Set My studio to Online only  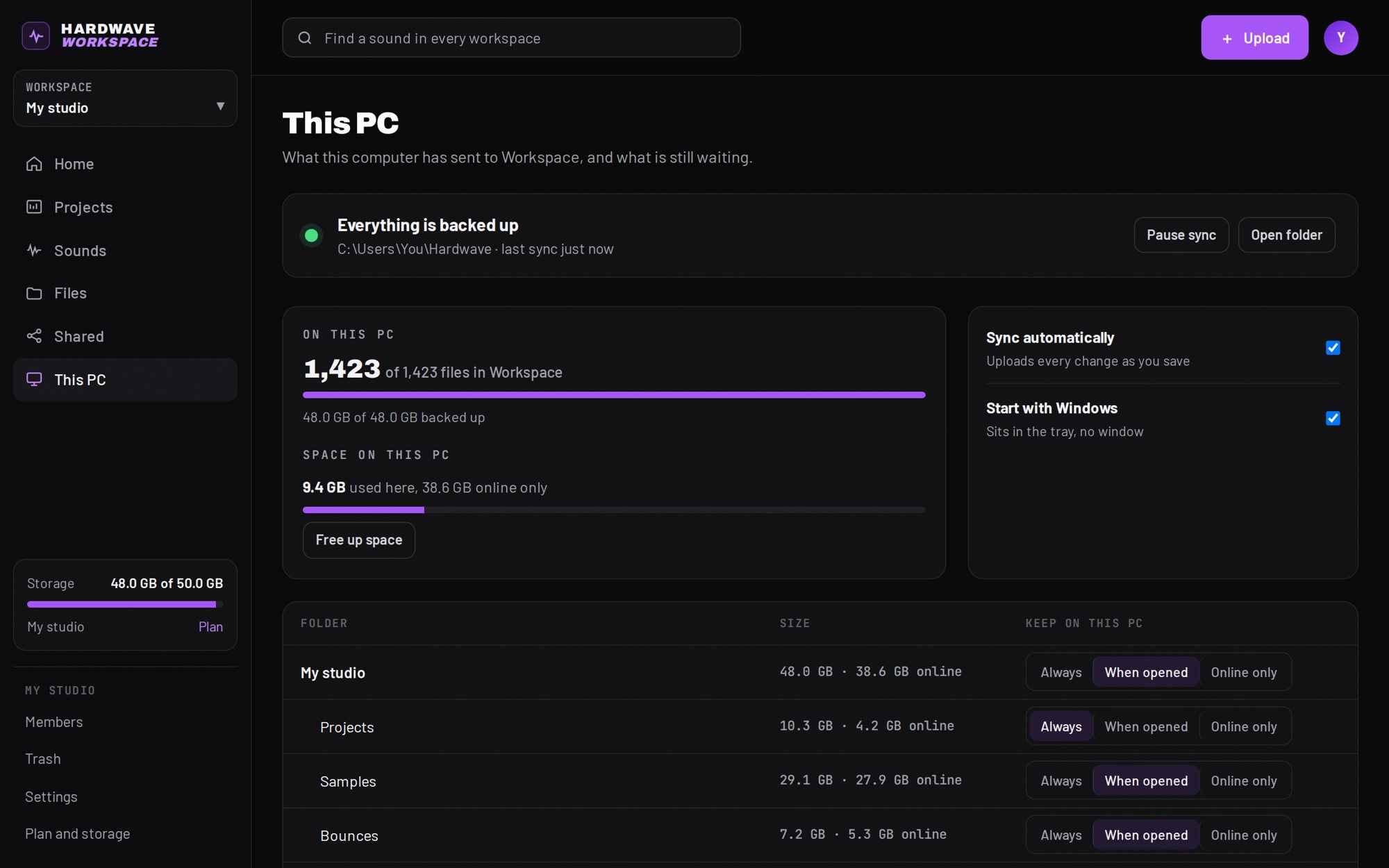coord(1243,672)
